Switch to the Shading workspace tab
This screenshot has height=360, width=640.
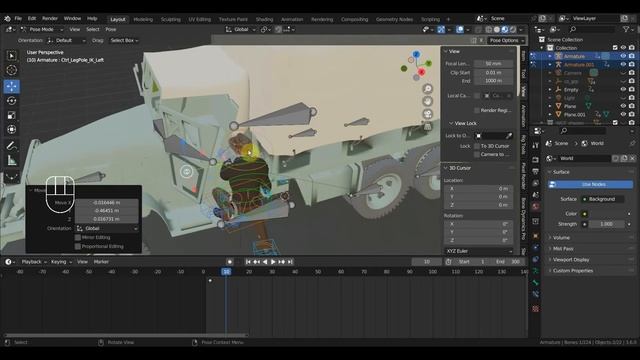point(264,19)
